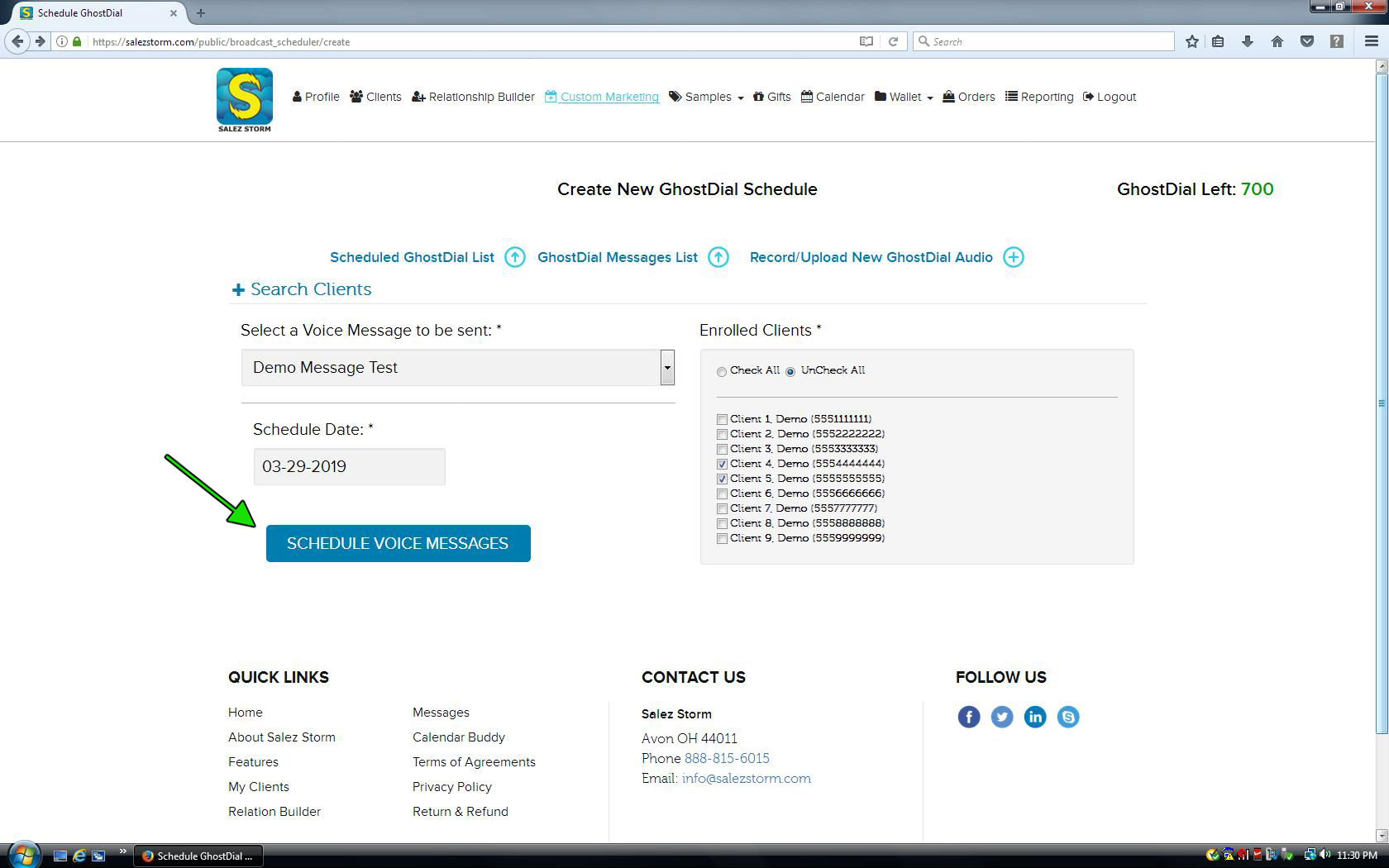
Task: Go to the Reporting menu item
Action: click(1039, 97)
